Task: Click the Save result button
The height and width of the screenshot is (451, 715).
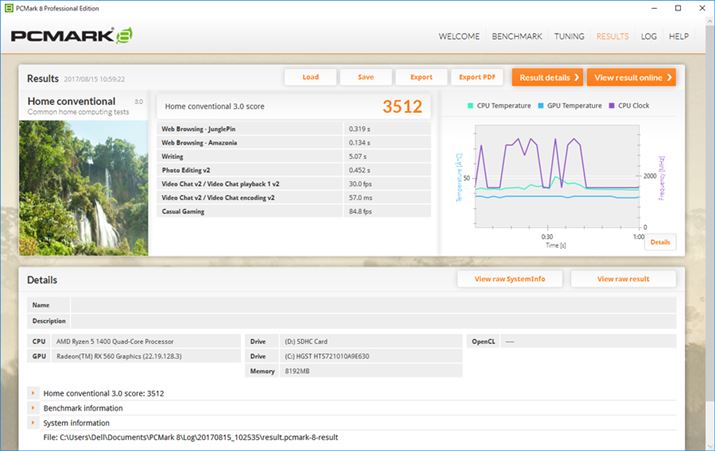Action: pos(366,77)
